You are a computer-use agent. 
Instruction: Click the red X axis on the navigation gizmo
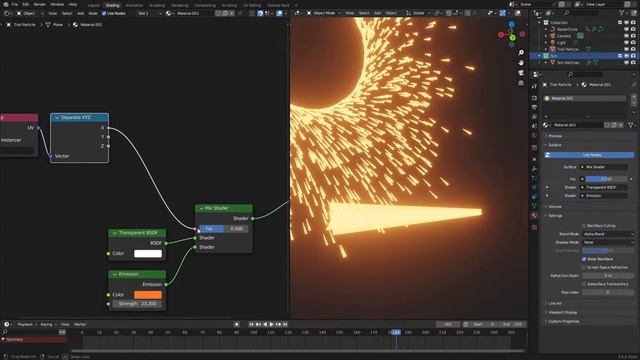pos(501,35)
